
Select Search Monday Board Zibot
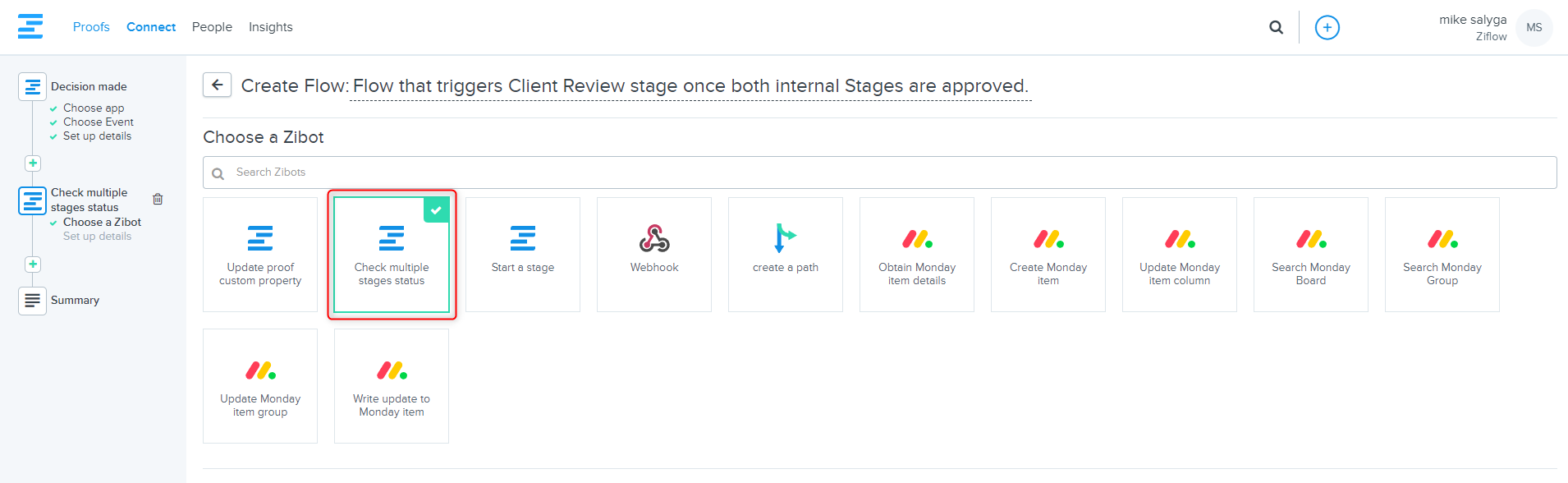[x=1311, y=255]
